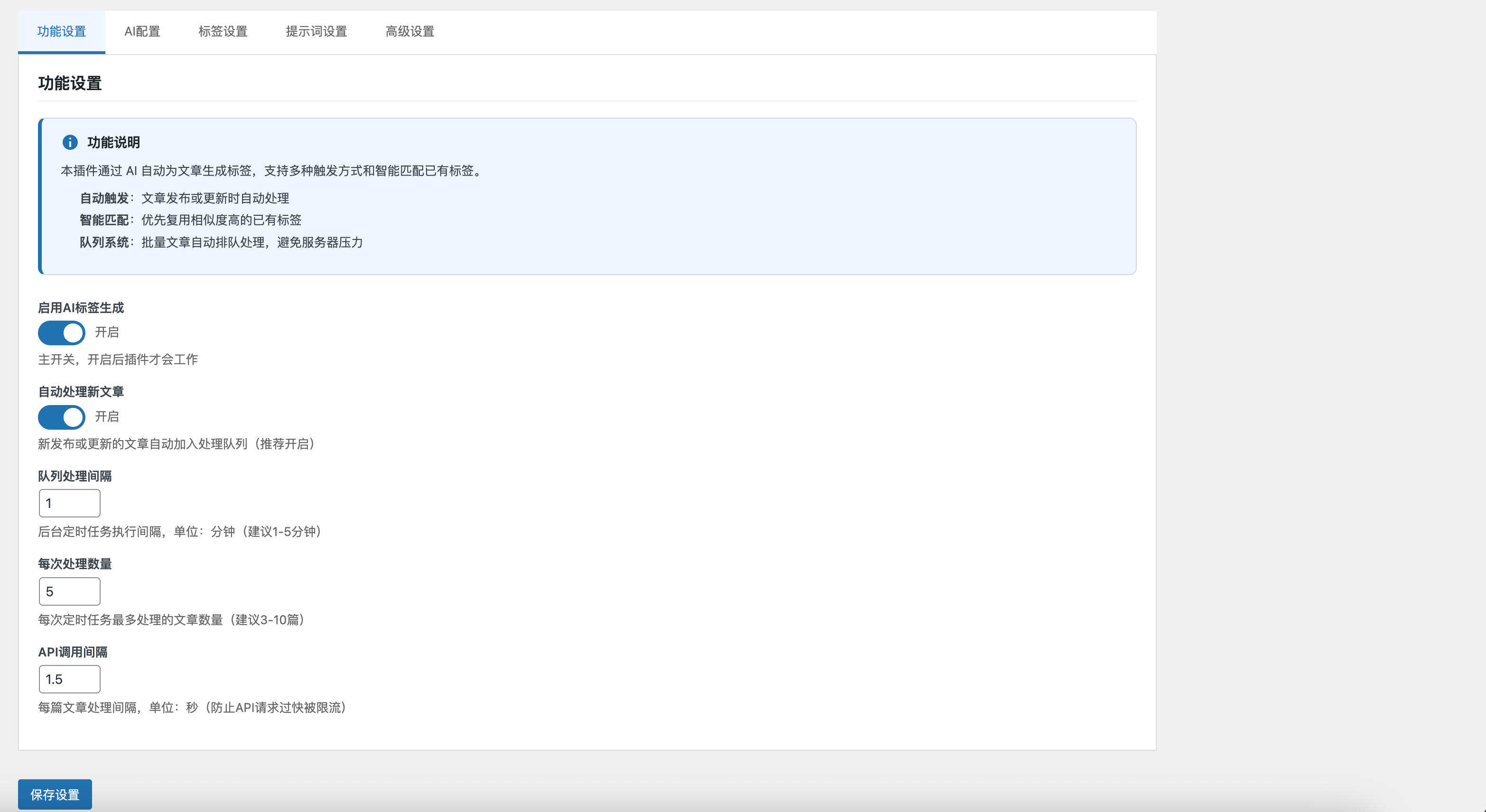Open the 标签设置 tab
1486x812 pixels.
[223, 32]
